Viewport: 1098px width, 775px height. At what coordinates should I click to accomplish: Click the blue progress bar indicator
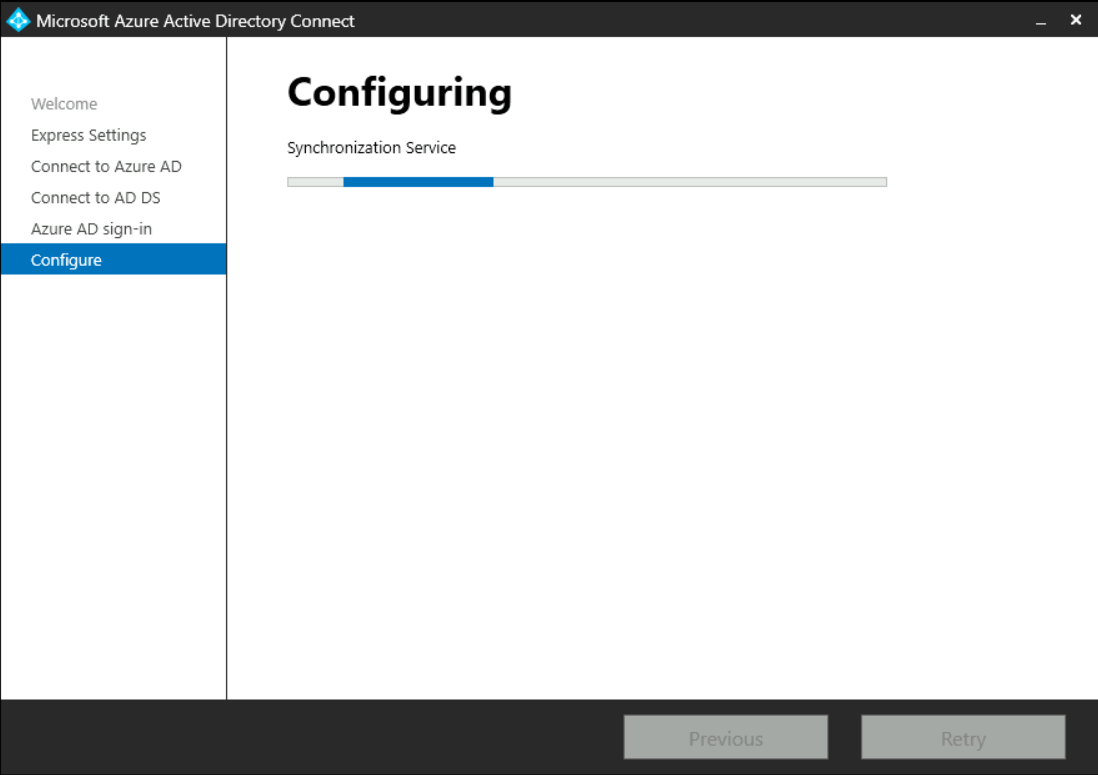[418, 182]
